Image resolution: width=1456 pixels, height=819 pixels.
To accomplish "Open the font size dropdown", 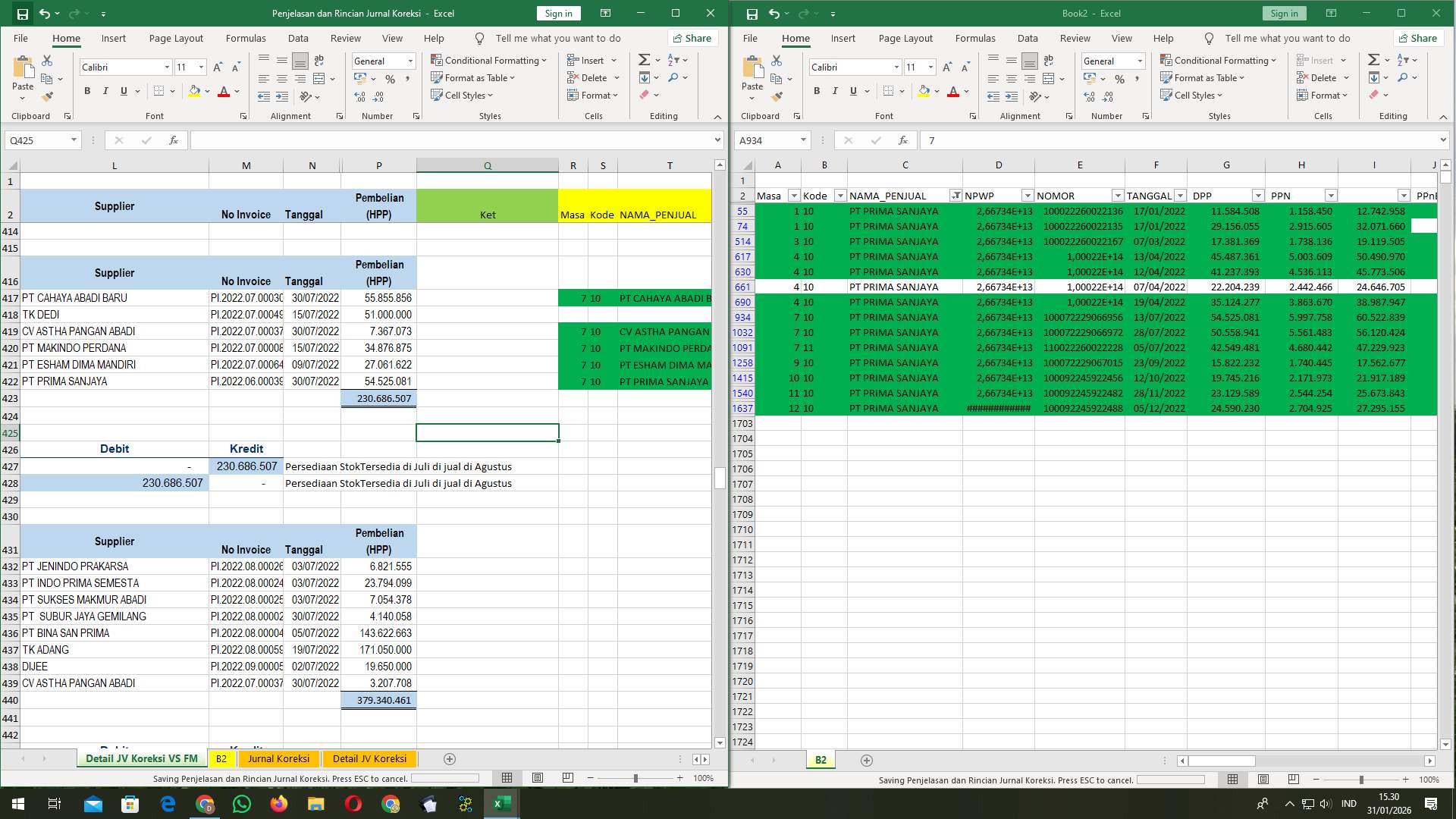I will 201,67.
